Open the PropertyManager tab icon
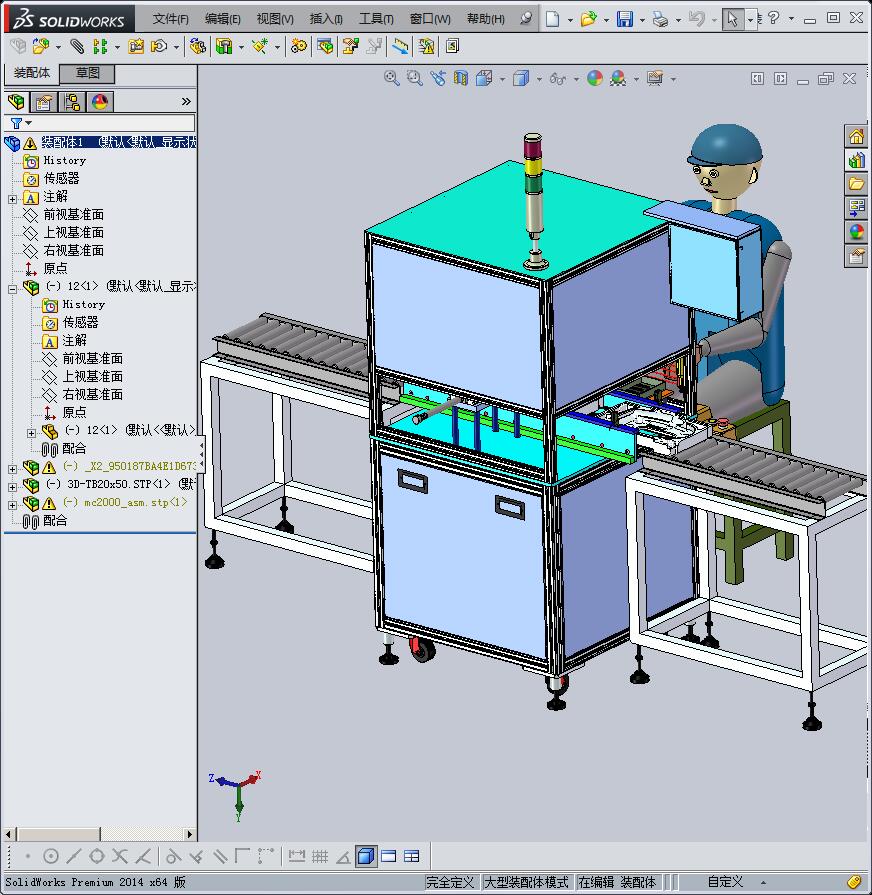872x895 pixels. coord(44,102)
